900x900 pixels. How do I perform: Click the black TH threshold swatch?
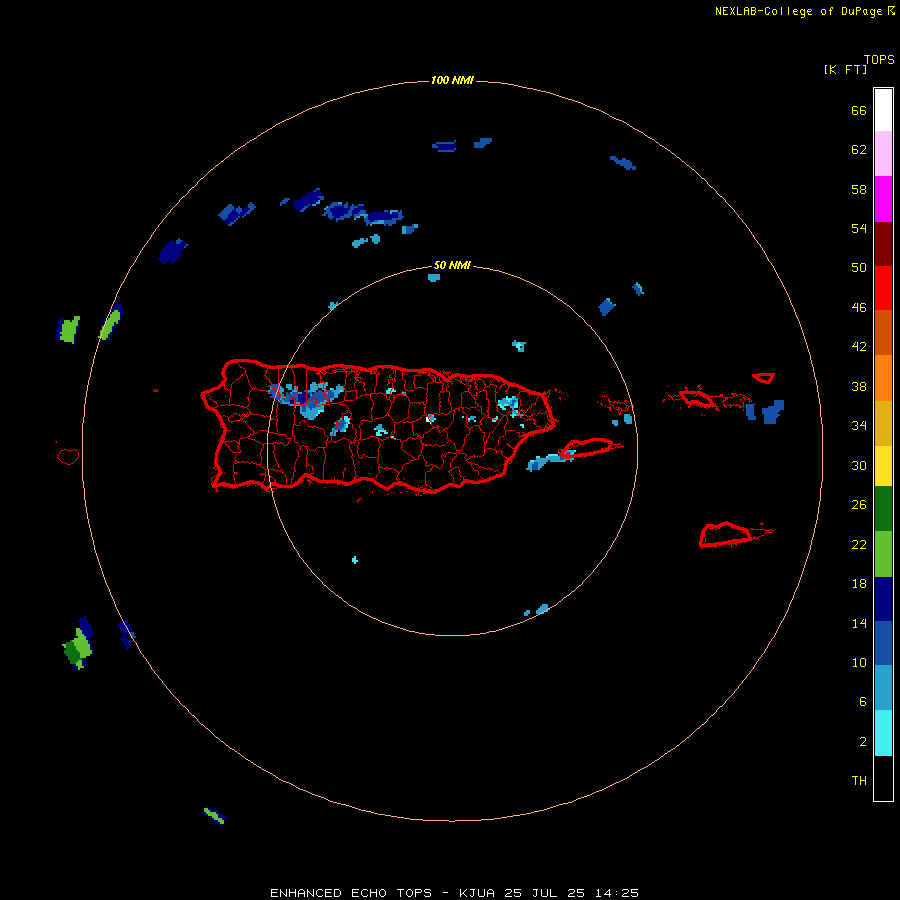click(883, 778)
